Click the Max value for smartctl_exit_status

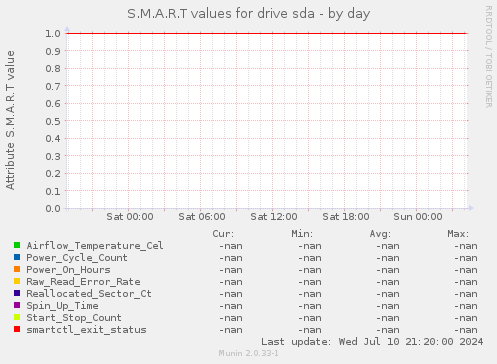point(466,330)
